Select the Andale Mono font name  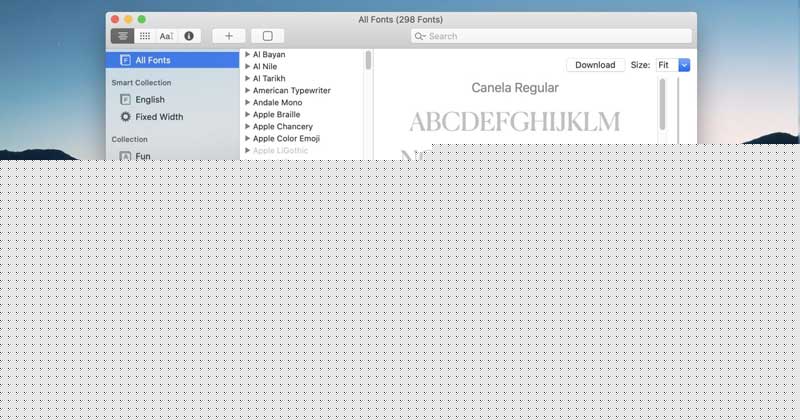(x=278, y=102)
